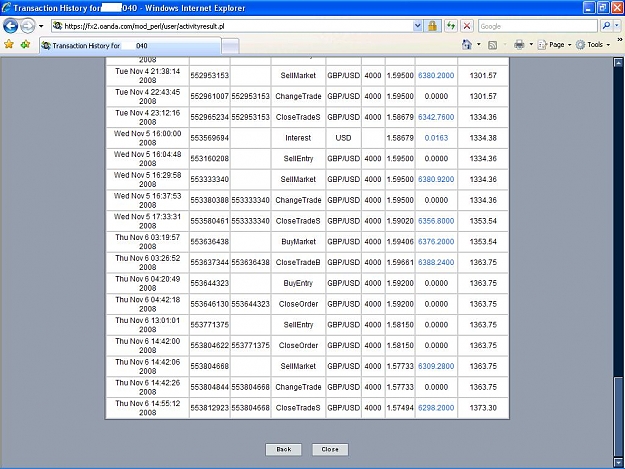Open the 6298.2000 amount link
Screen dimensions: 625x469
(436, 408)
